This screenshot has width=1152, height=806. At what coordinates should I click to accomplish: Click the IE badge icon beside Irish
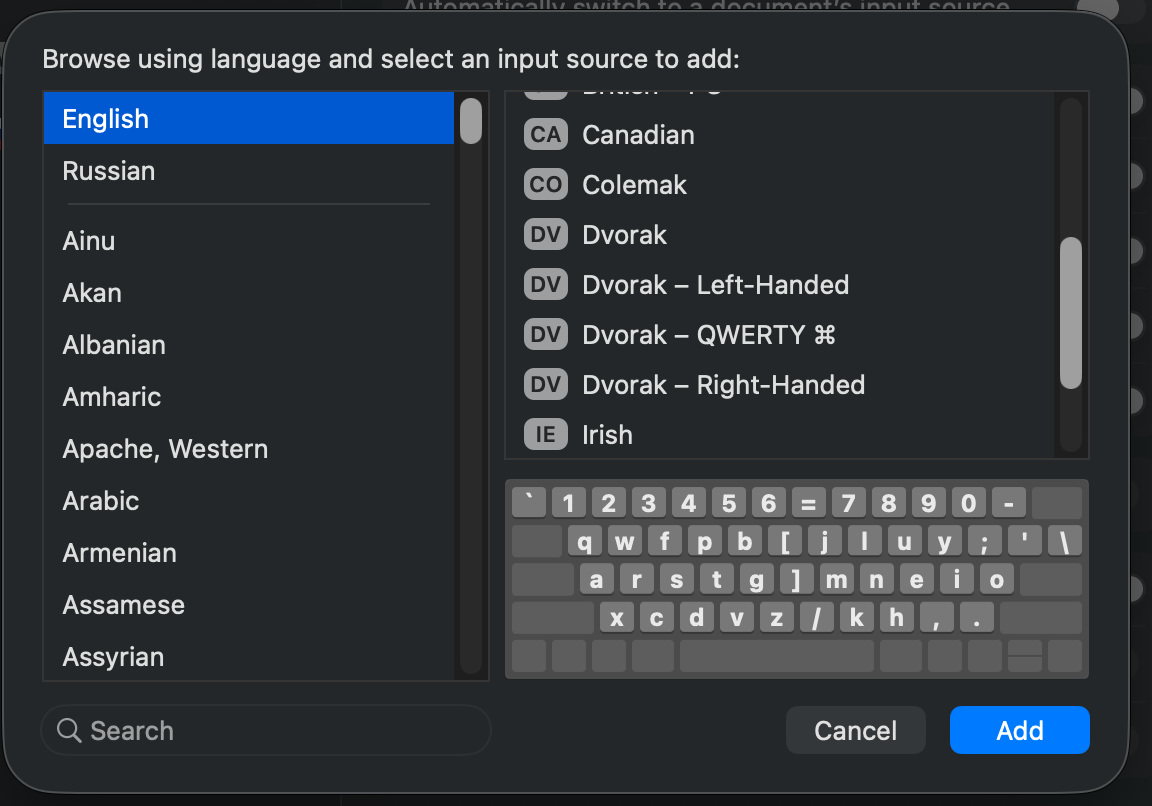pyautogui.click(x=545, y=435)
